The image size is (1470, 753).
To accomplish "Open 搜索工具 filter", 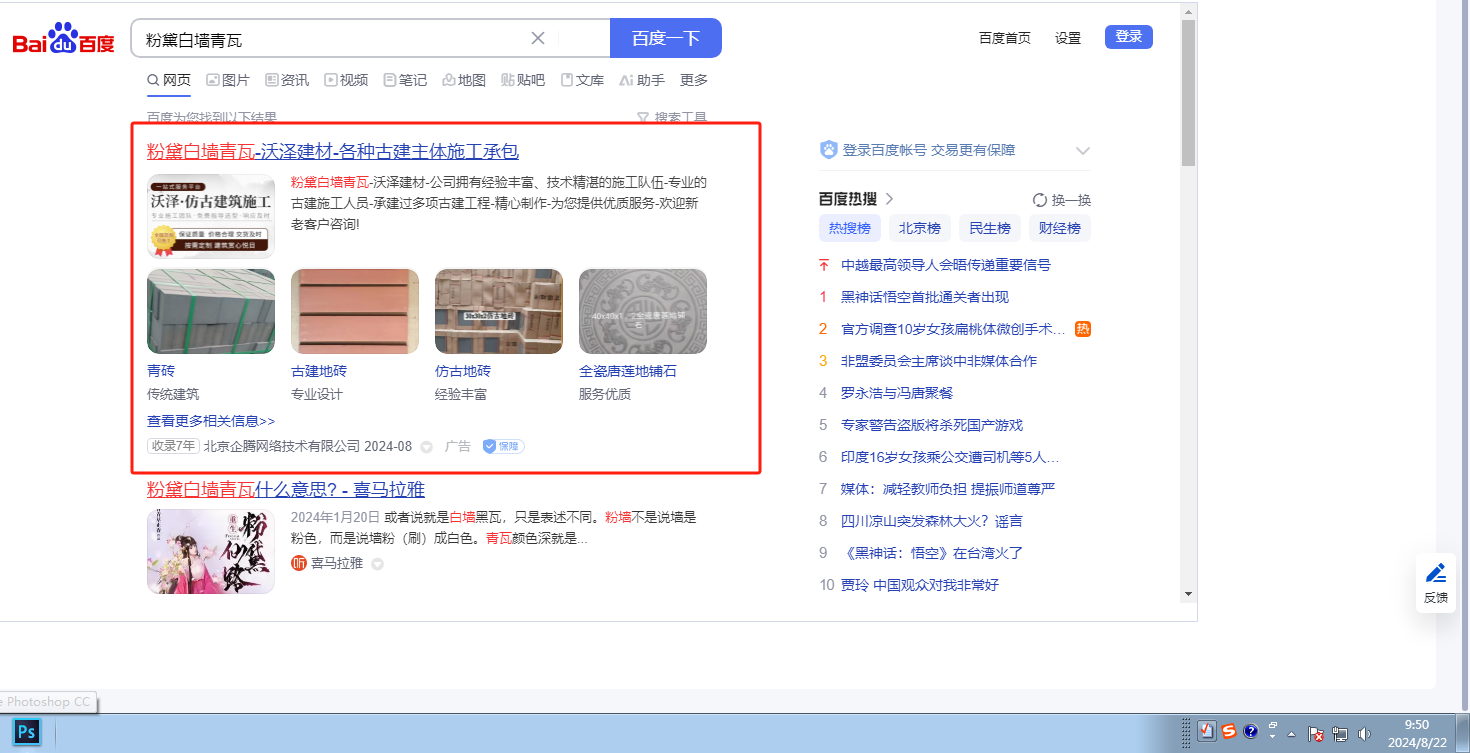I will (672, 117).
